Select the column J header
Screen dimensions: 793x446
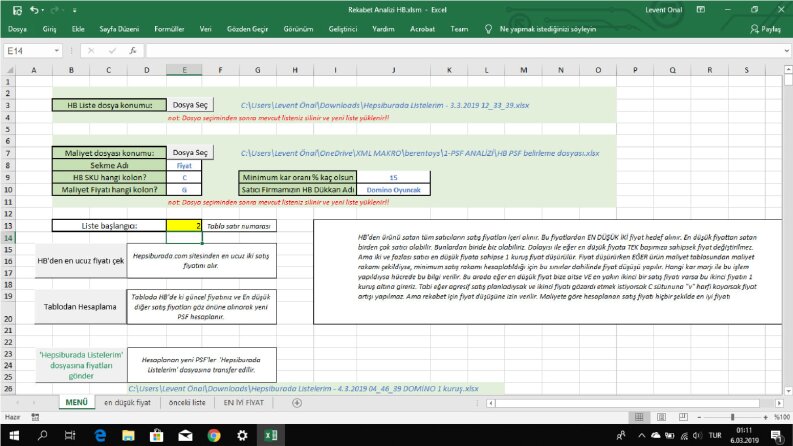[393, 70]
